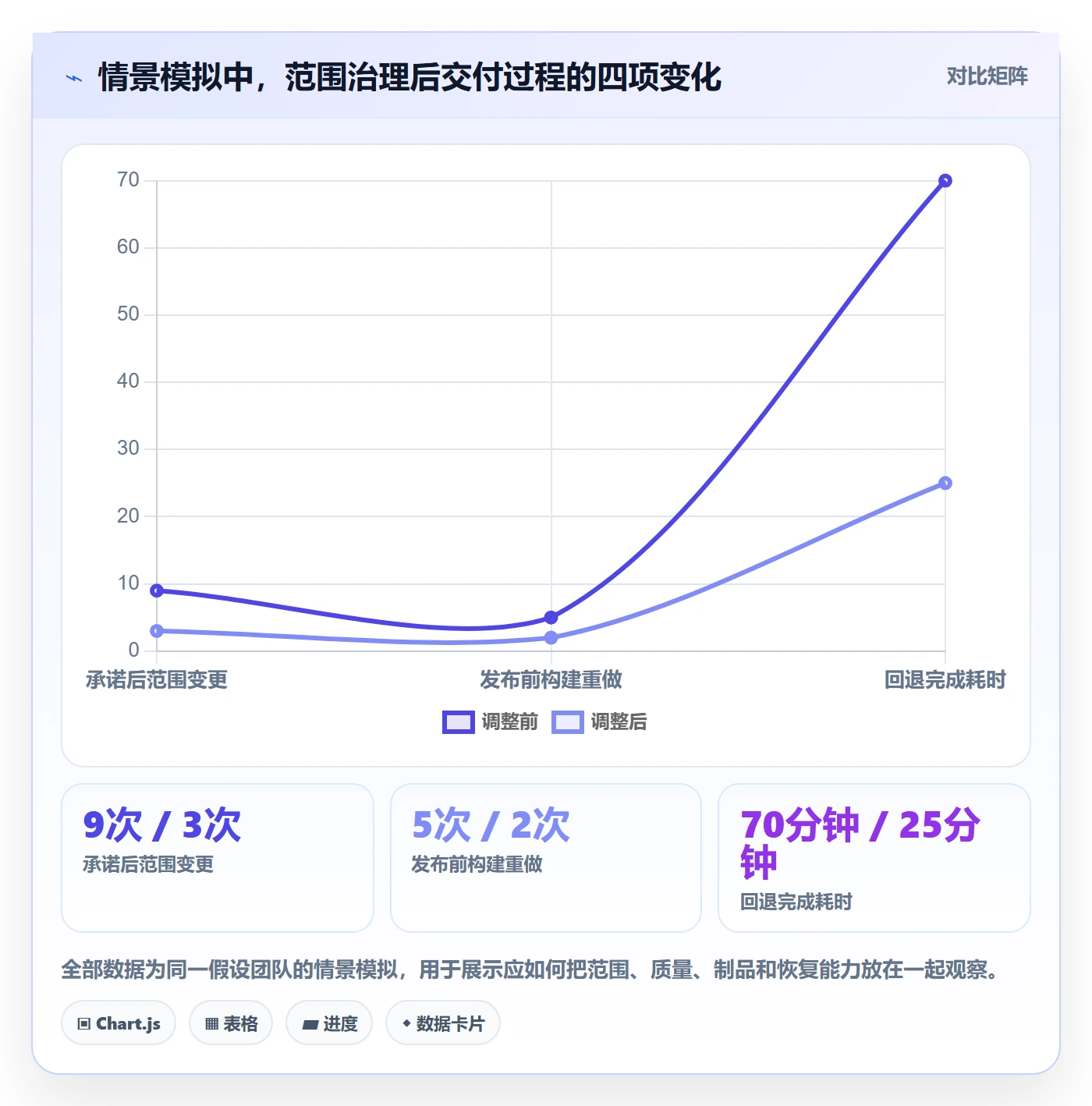This screenshot has width=1092, height=1106.
Task: Click the footnote starting with 全部数据为同一假设团队
Action: pyautogui.click(x=532, y=970)
